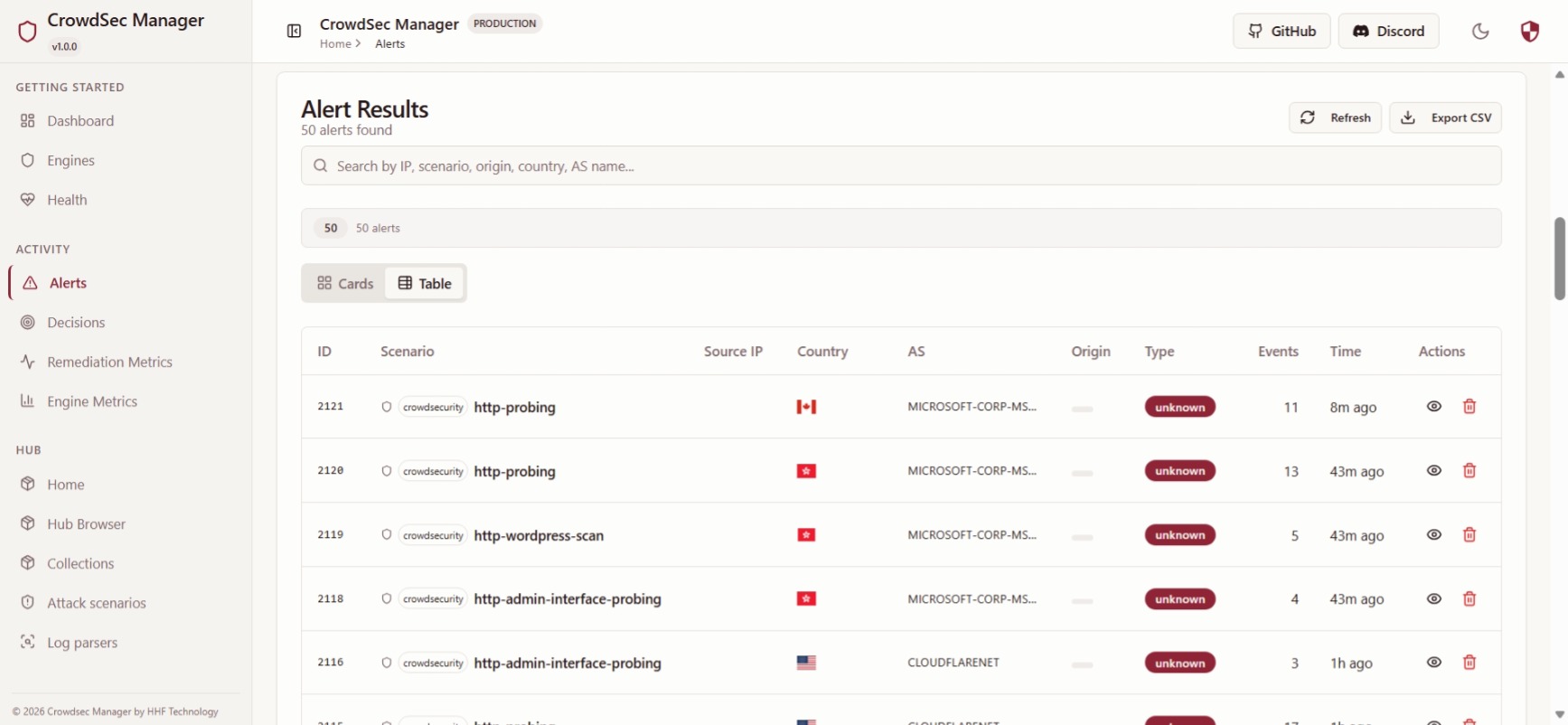Click the Scenario column header
The image size is (1568, 725).
pyautogui.click(x=408, y=352)
